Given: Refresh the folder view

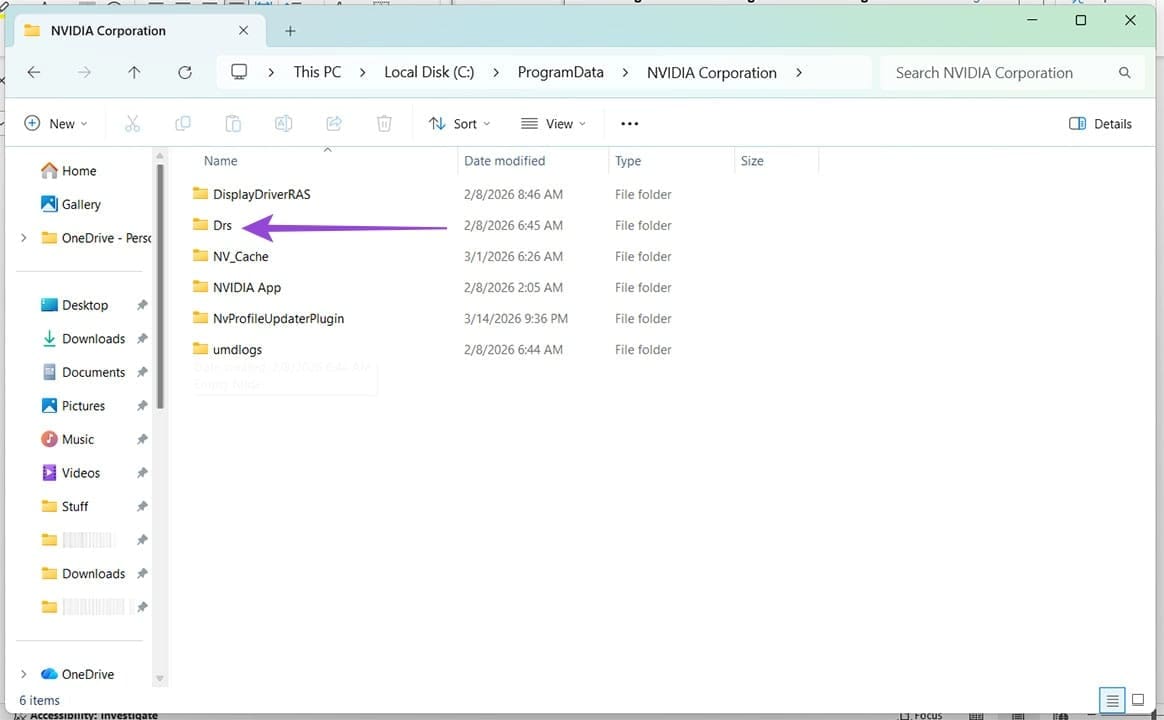Looking at the screenshot, I should [184, 72].
